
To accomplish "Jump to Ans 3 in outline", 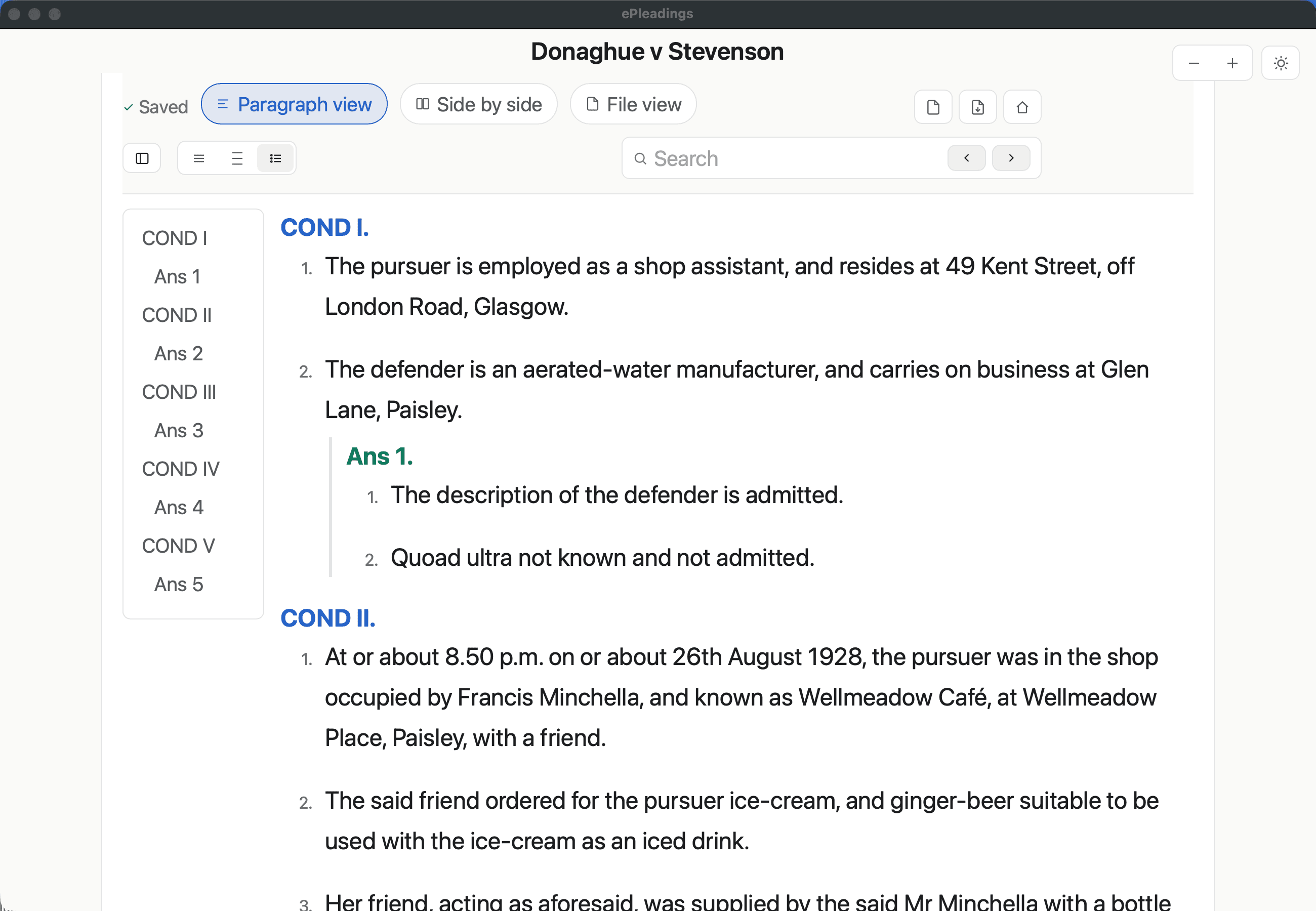I will tap(179, 430).
